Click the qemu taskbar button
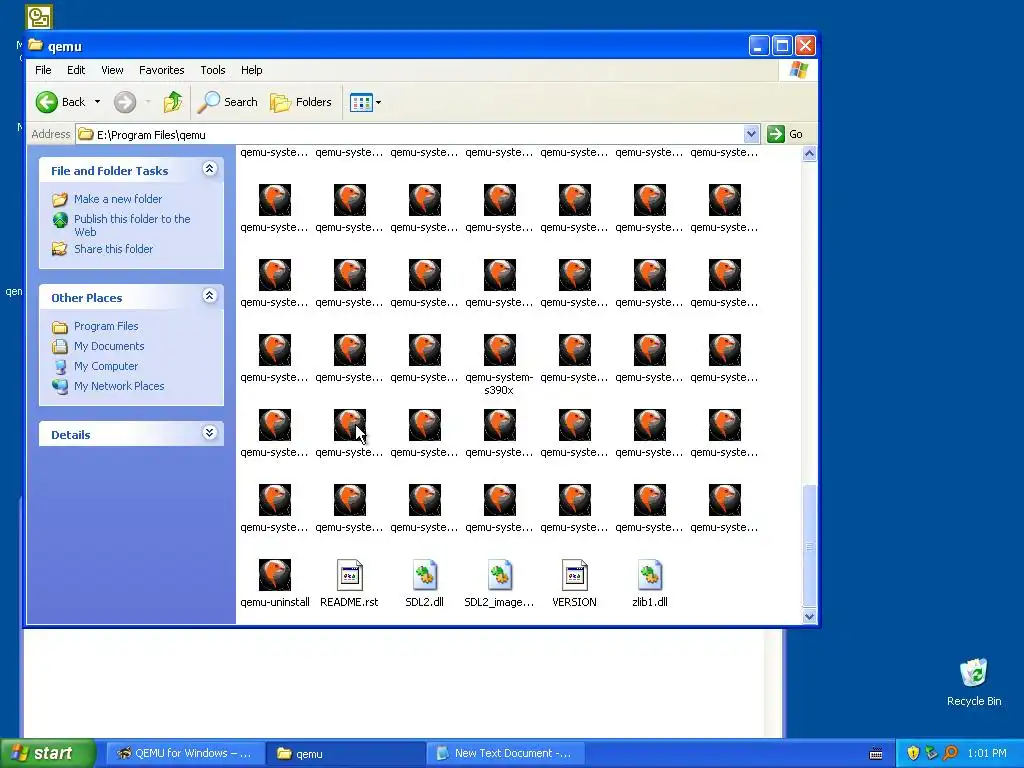 click(x=345, y=753)
